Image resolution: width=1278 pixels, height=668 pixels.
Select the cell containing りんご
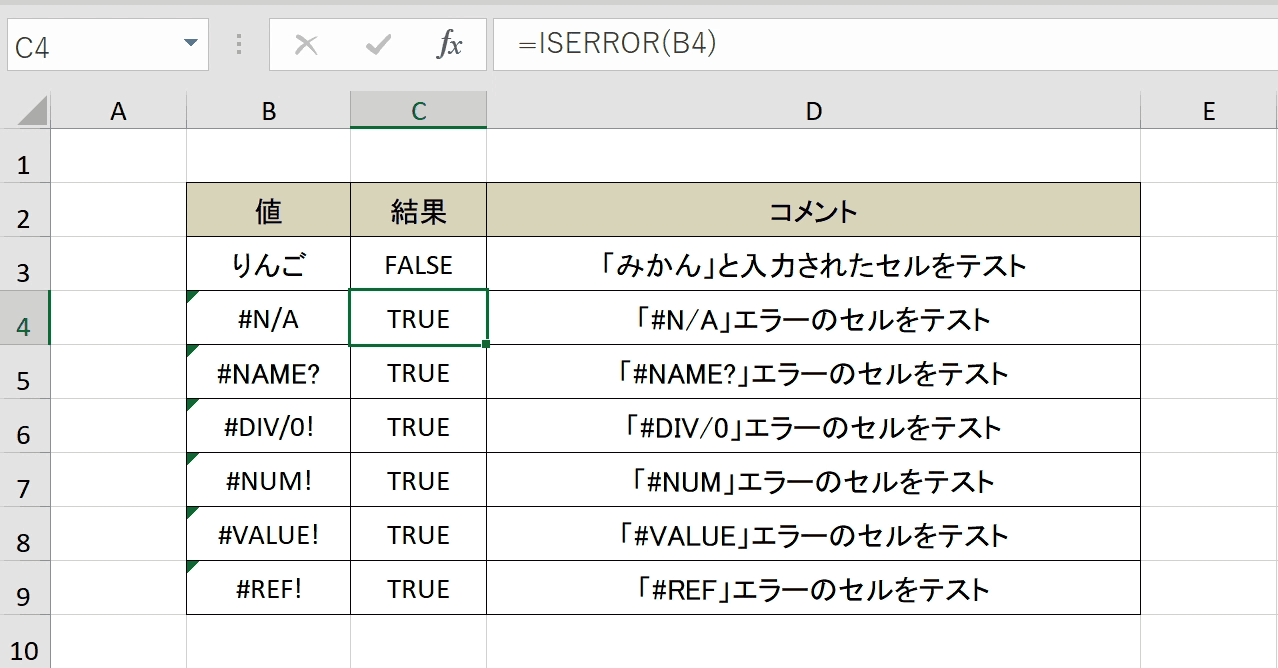tap(268, 264)
